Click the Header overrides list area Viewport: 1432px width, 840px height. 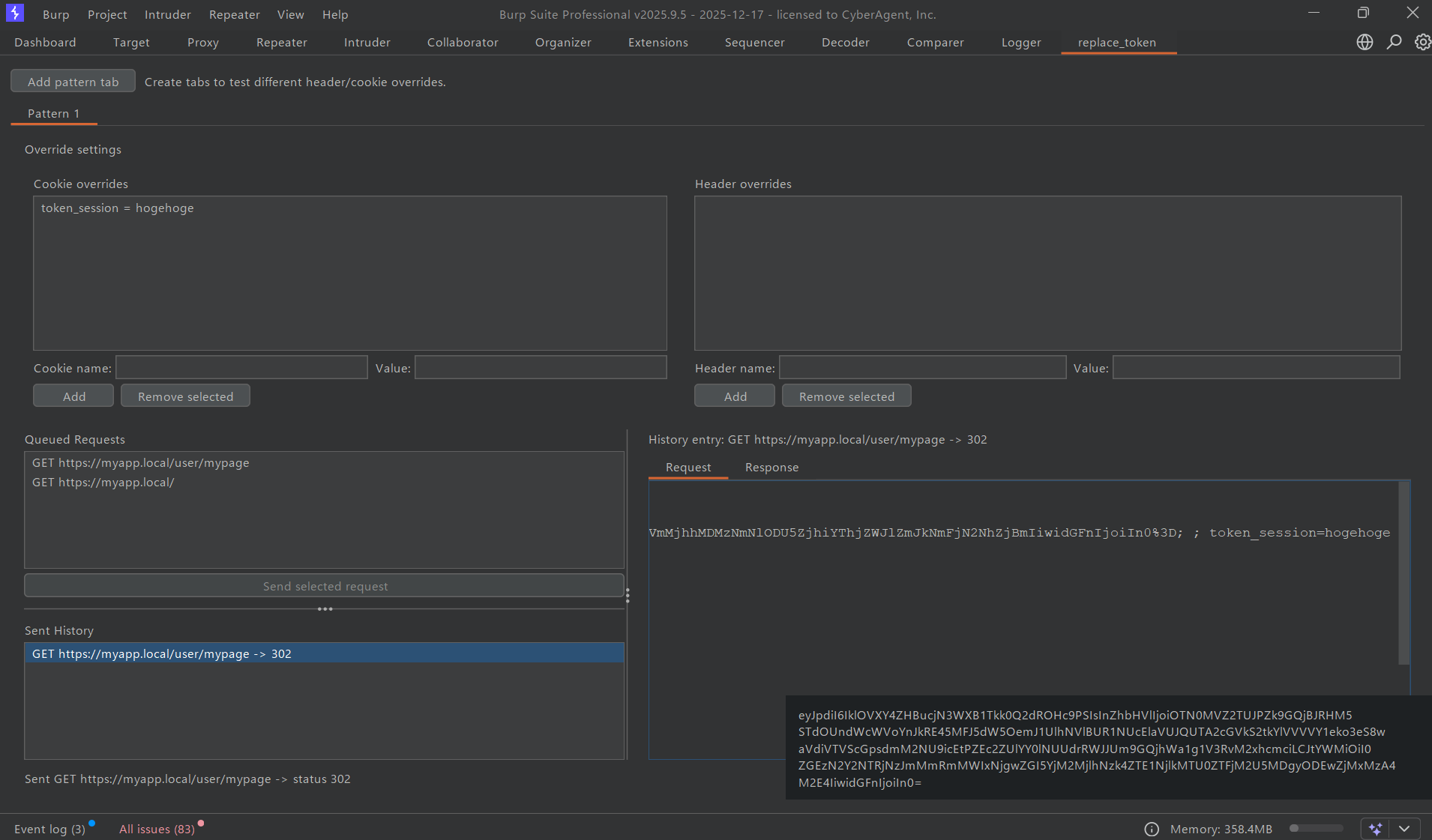point(1047,274)
